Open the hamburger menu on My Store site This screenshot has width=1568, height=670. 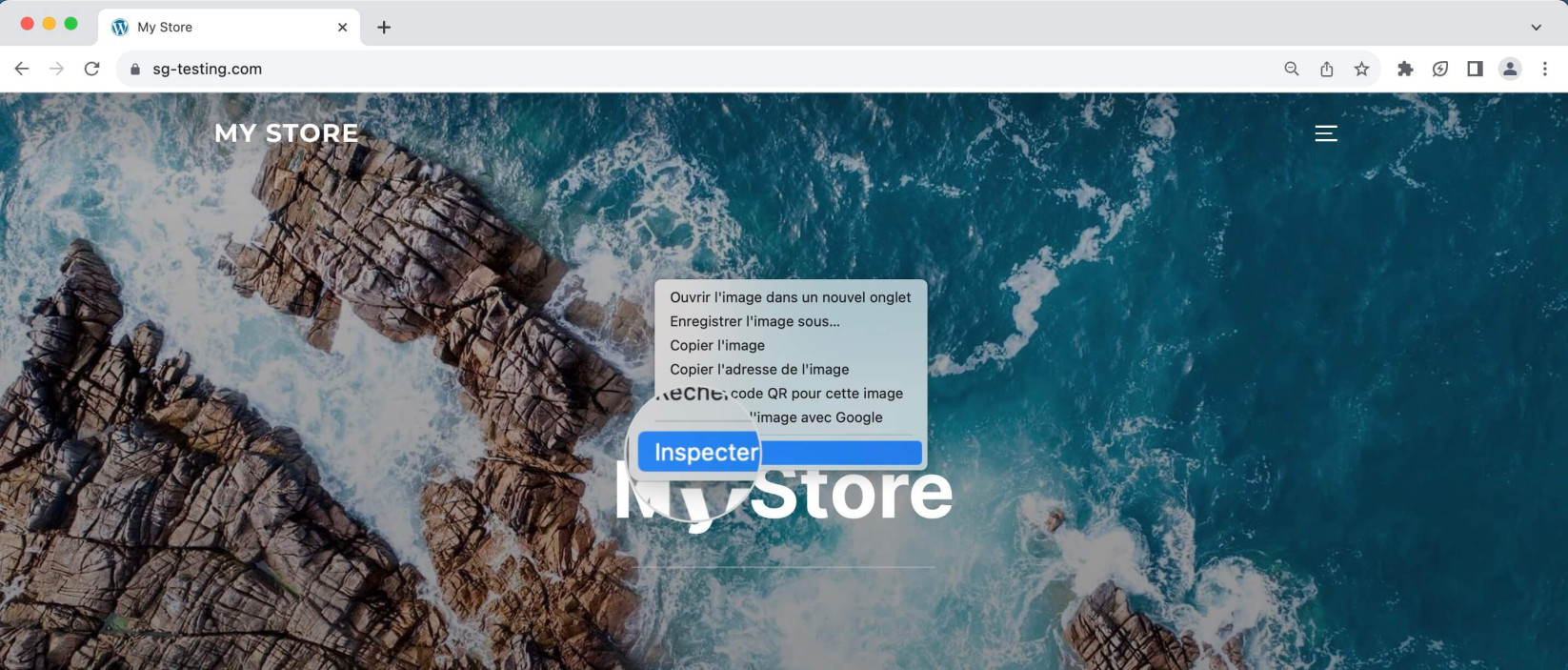pos(1326,133)
